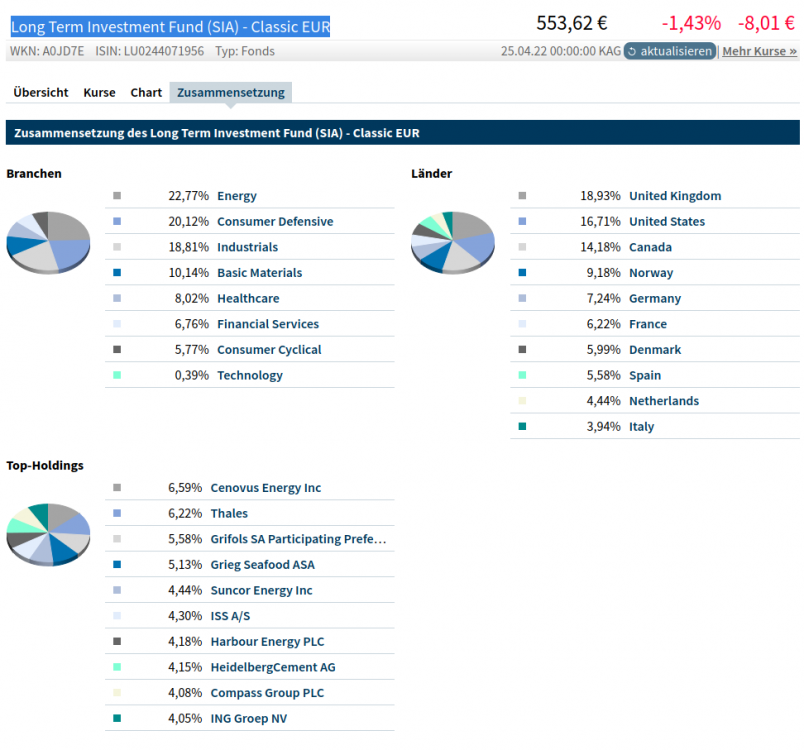The height and width of the screenshot is (750, 804).
Task: Click the refresh icon on aktualisieren button
Action: pos(631,51)
